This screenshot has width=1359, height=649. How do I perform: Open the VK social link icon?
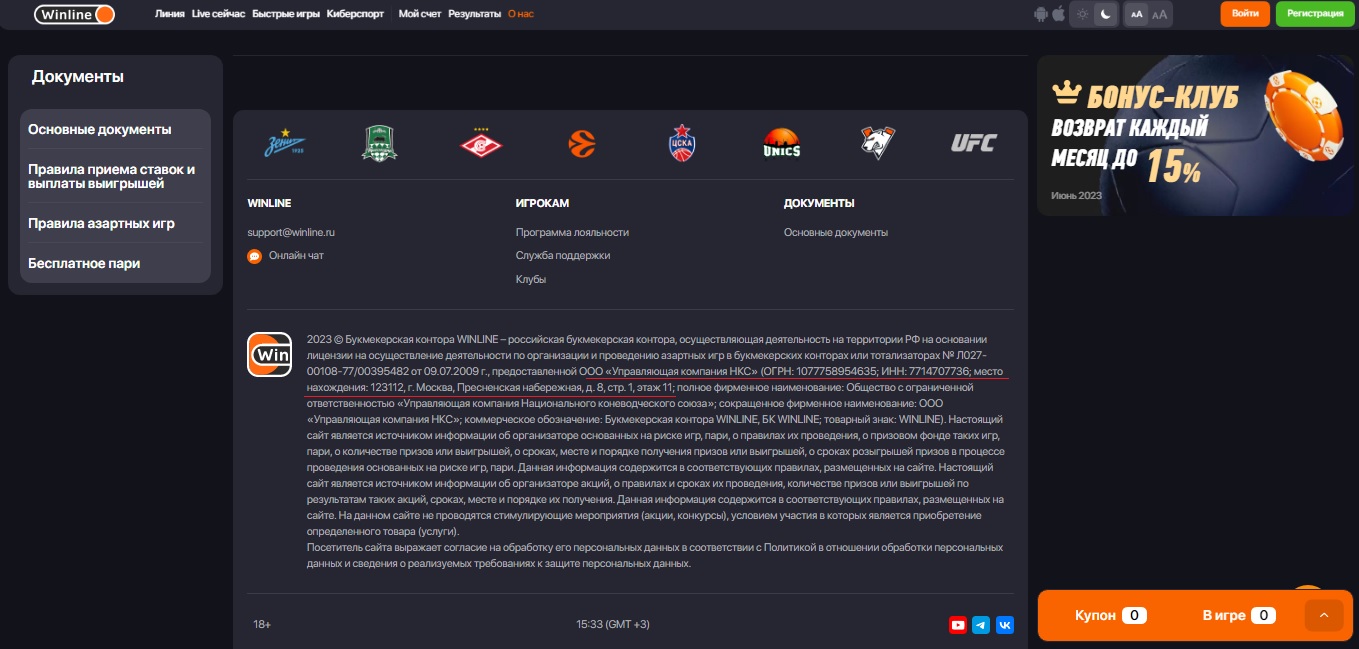tap(1005, 625)
